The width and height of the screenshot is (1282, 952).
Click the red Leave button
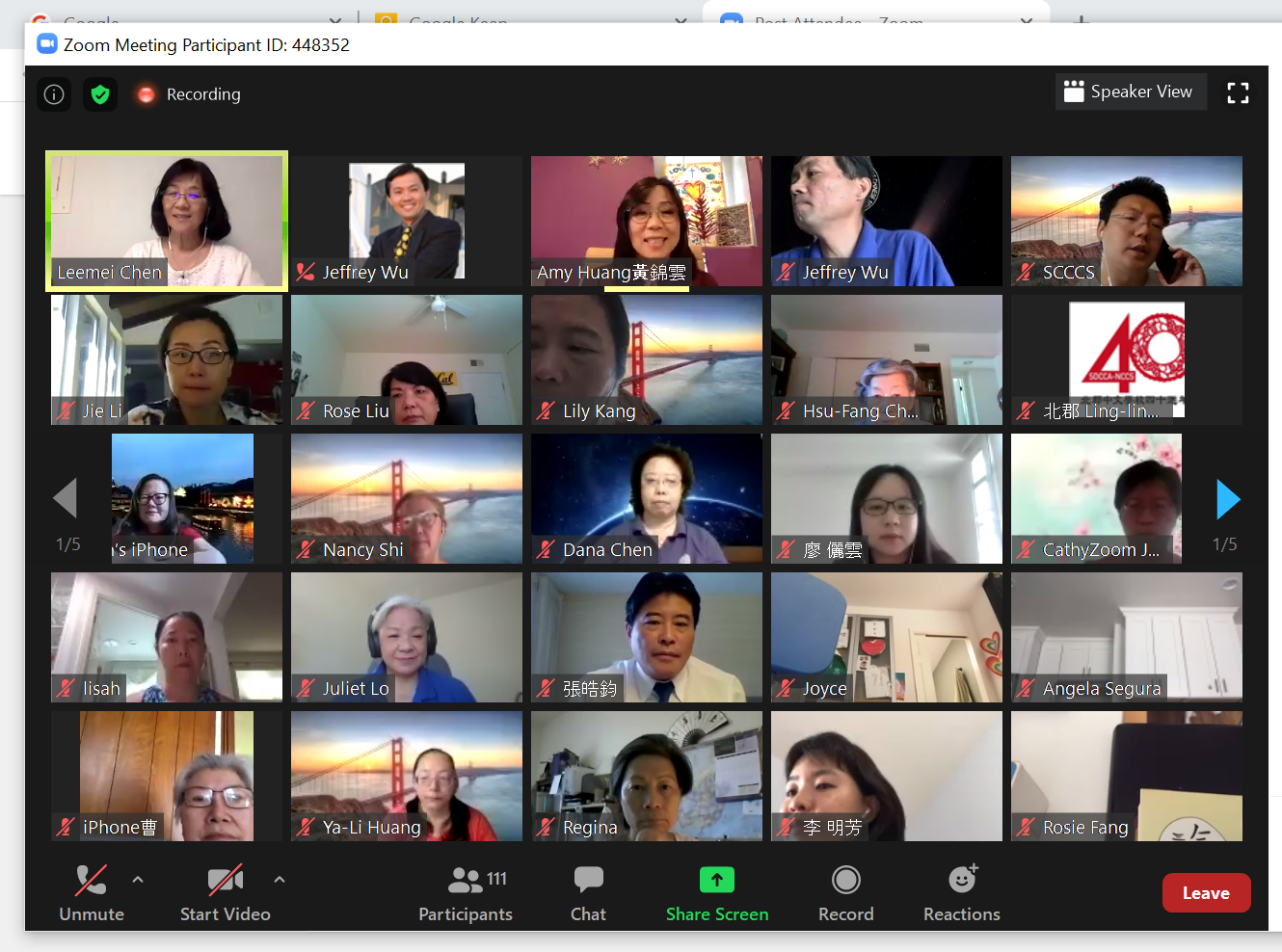click(1206, 893)
